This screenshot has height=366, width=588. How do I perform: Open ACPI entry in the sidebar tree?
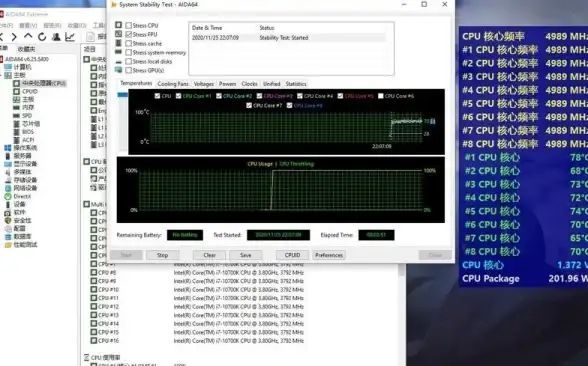28,140
